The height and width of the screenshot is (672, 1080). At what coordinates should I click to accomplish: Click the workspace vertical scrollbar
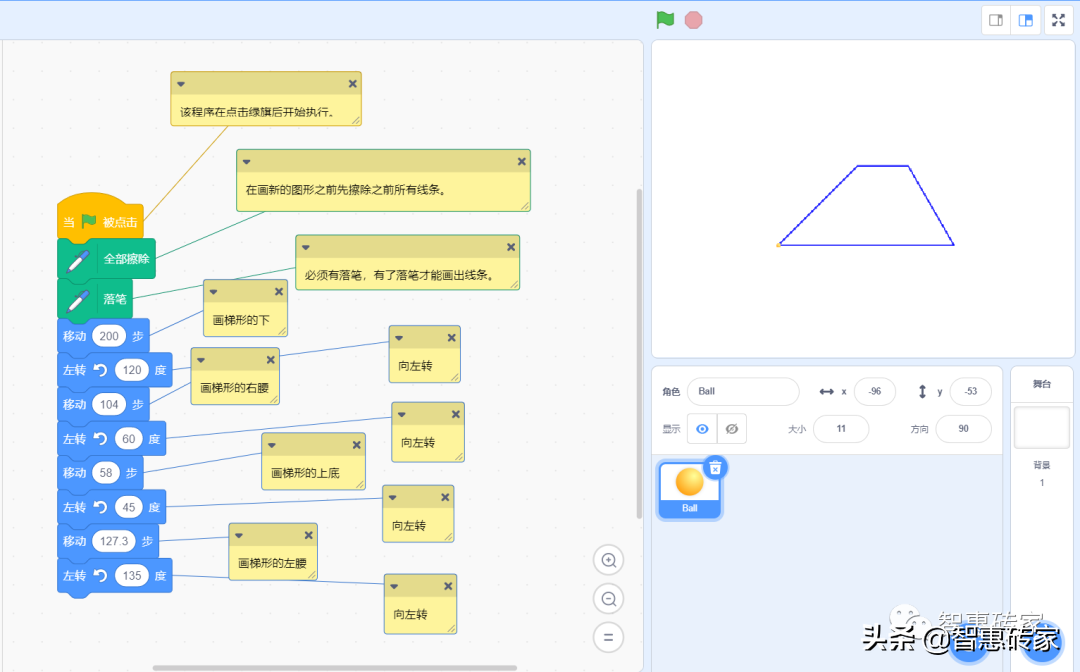click(x=639, y=353)
